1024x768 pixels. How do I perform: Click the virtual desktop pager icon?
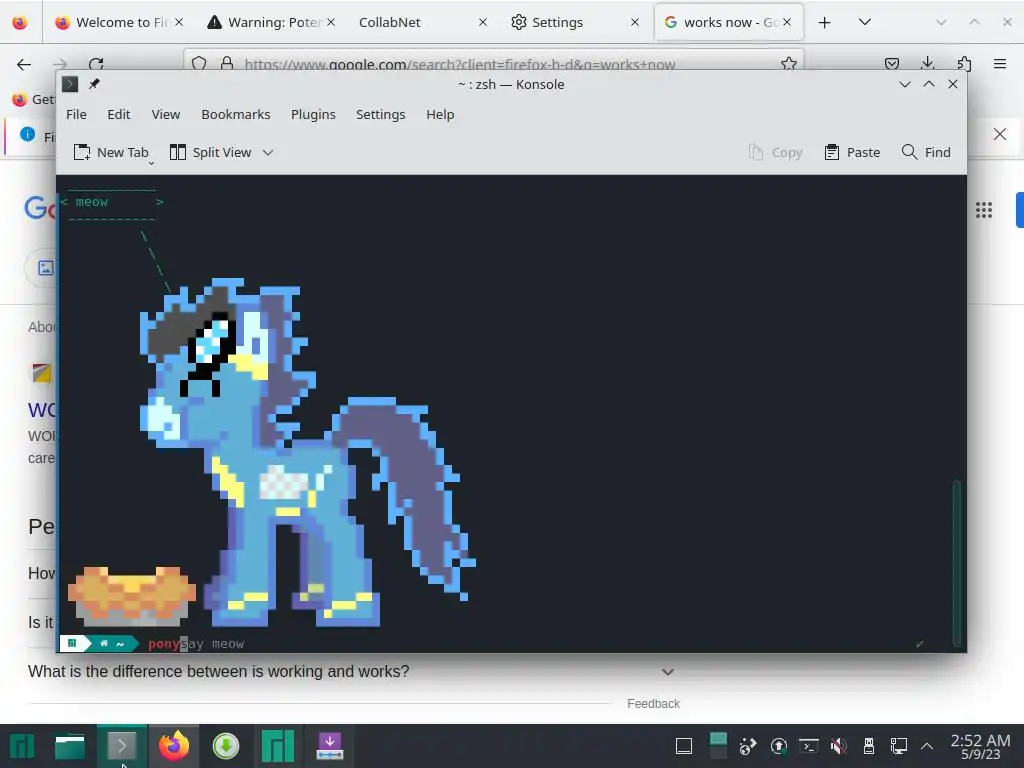718,746
